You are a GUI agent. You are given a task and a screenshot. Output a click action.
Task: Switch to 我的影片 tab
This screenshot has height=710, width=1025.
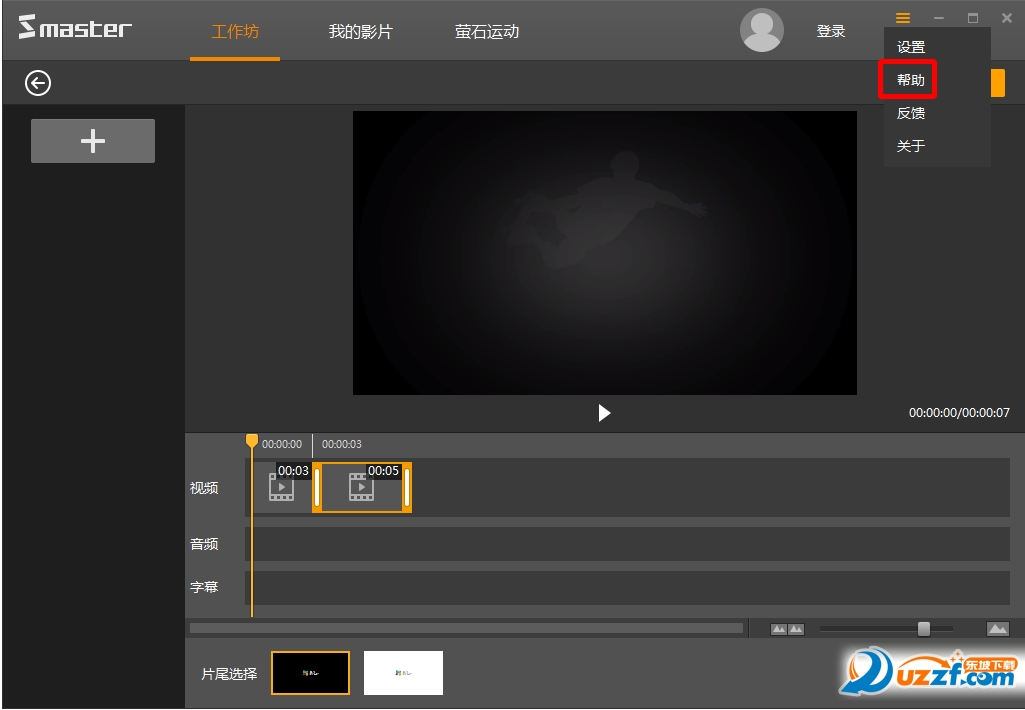[x=360, y=31]
